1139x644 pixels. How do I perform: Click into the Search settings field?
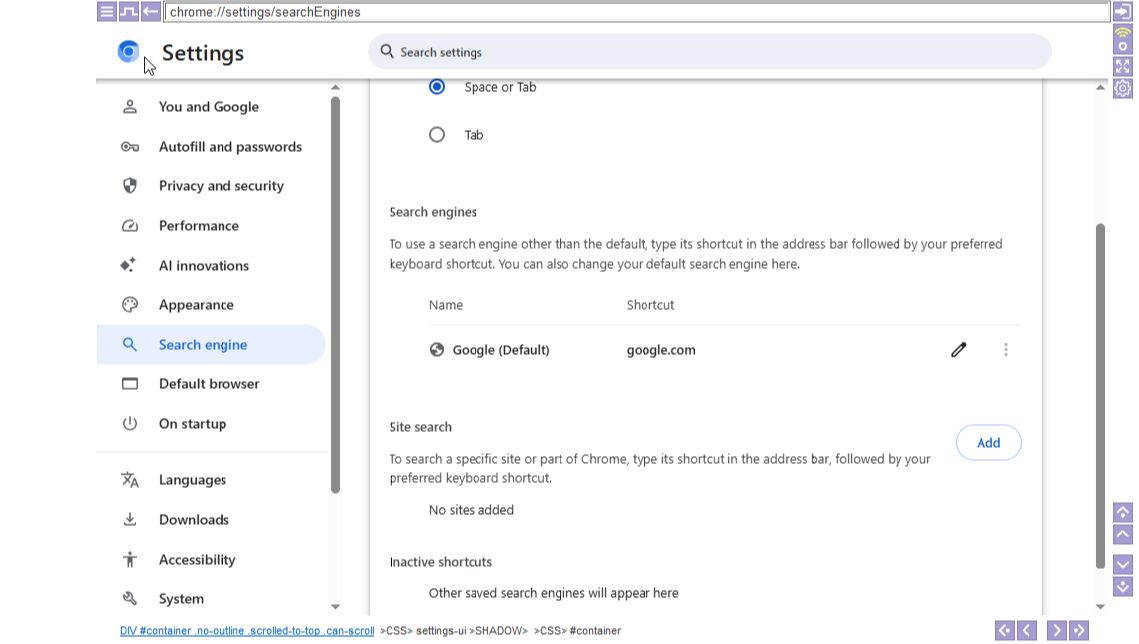point(710,52)
